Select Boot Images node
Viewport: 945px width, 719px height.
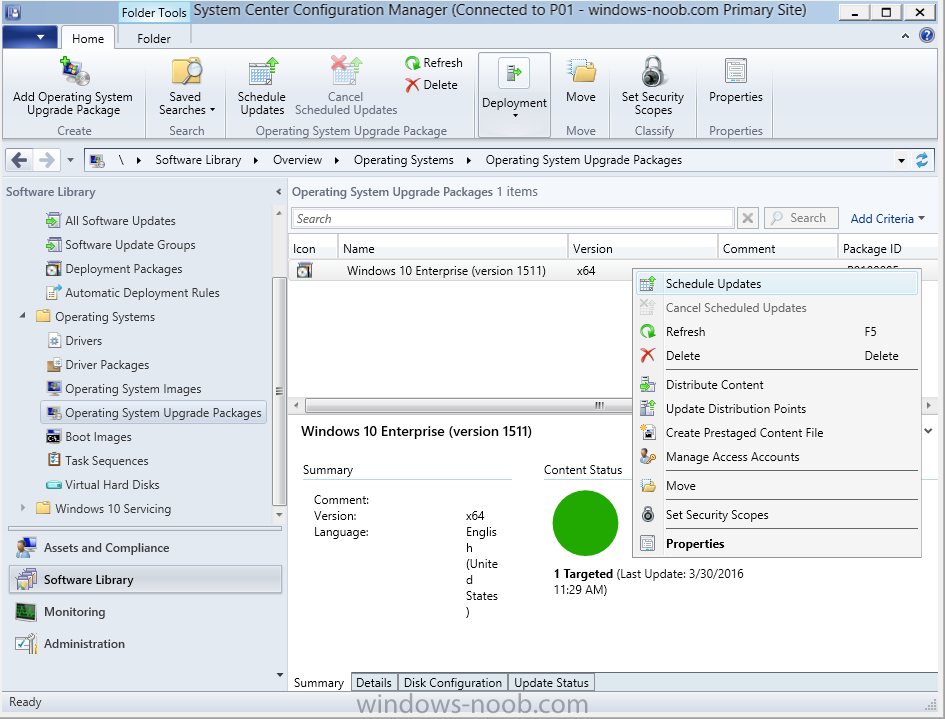pyautogui.click(x=89, y=437)
